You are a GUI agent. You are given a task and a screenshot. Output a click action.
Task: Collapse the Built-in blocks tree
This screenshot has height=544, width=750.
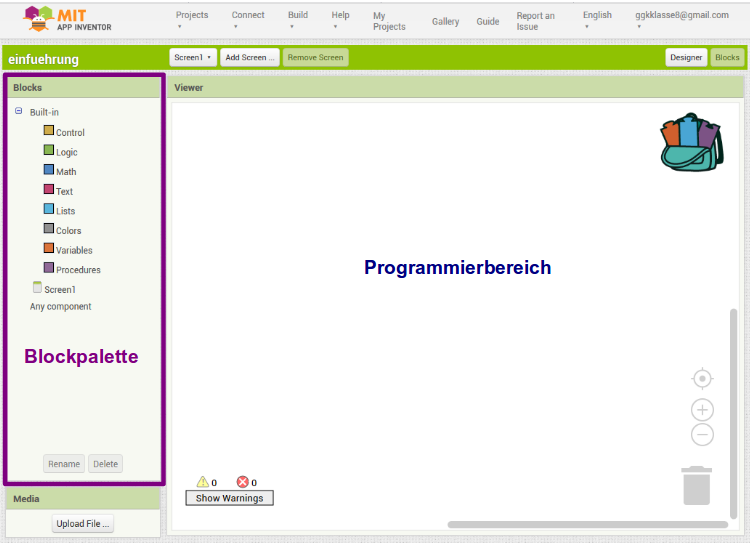click(x=19, y=112)
